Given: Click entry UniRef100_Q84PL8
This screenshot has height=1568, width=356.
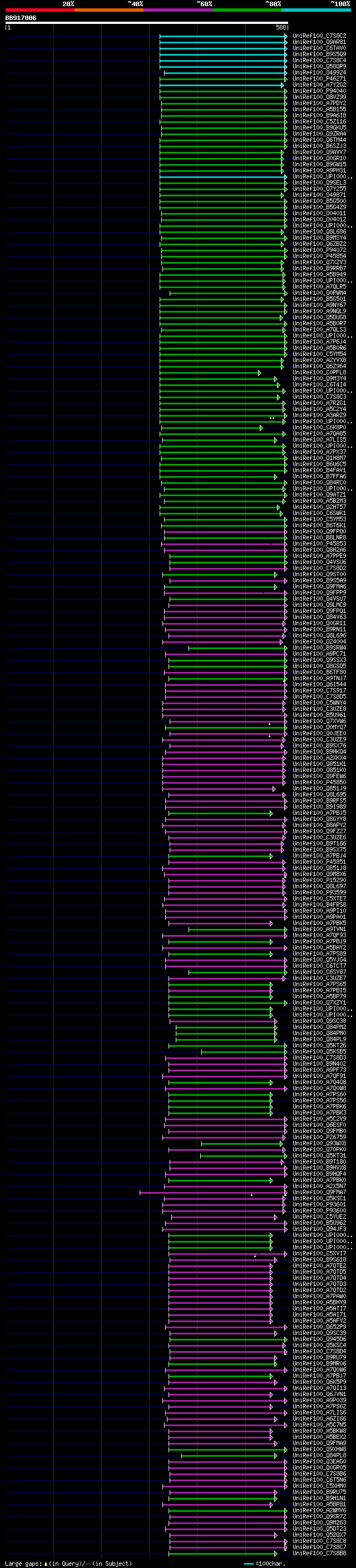Looking at the screenshot, I should pyautogui.click(x=319, y=1456).
